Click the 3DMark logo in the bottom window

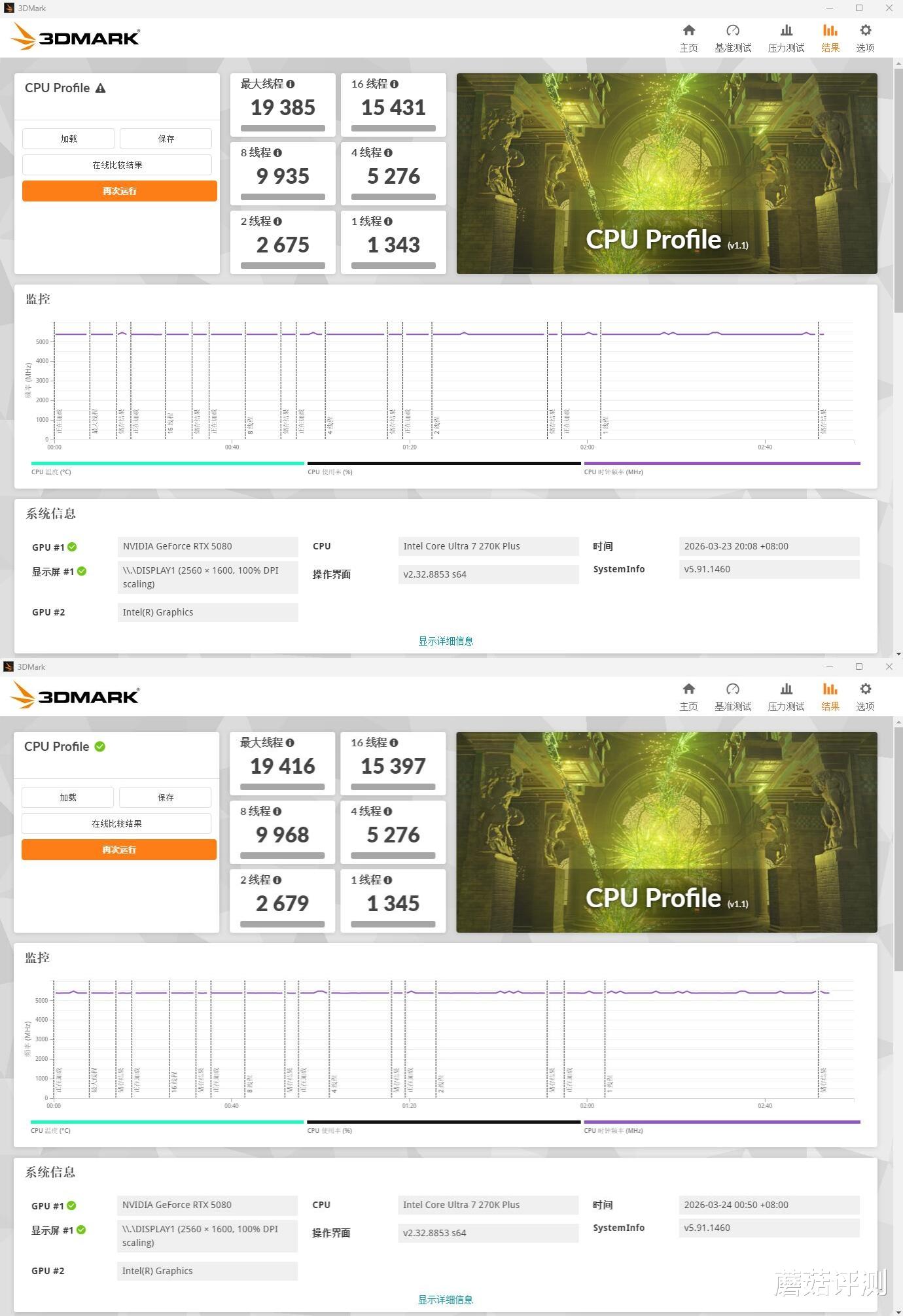click(75, 695)
